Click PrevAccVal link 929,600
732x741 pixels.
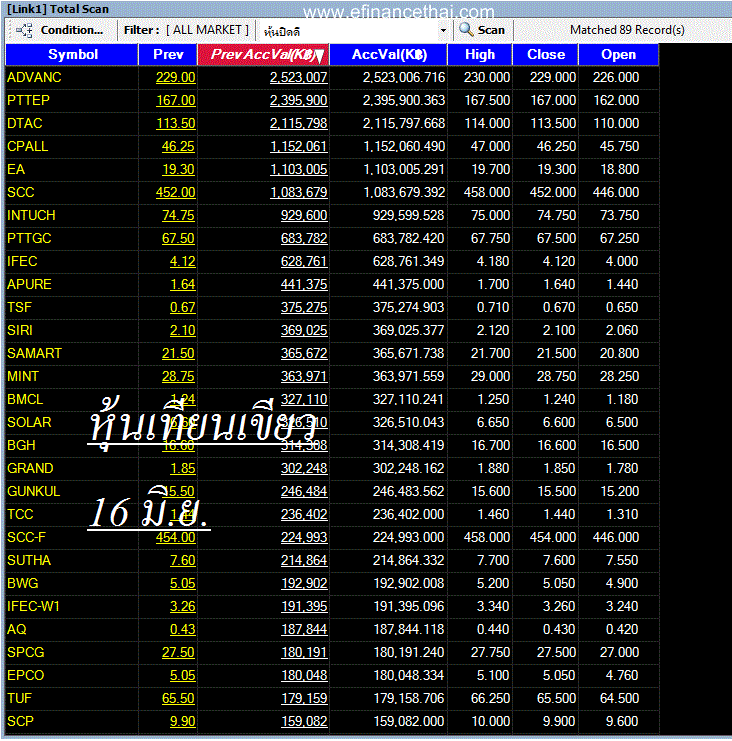pyautogui.click(x=304, y=215)
